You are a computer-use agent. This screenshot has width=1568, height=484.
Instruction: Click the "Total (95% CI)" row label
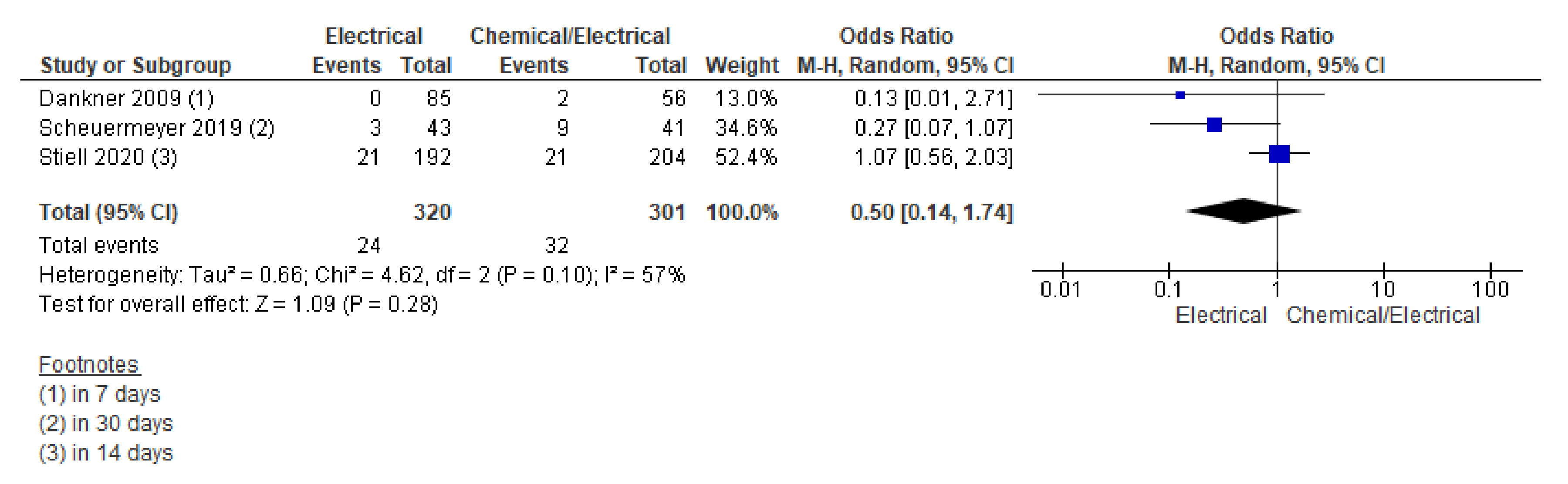[108, 212]
